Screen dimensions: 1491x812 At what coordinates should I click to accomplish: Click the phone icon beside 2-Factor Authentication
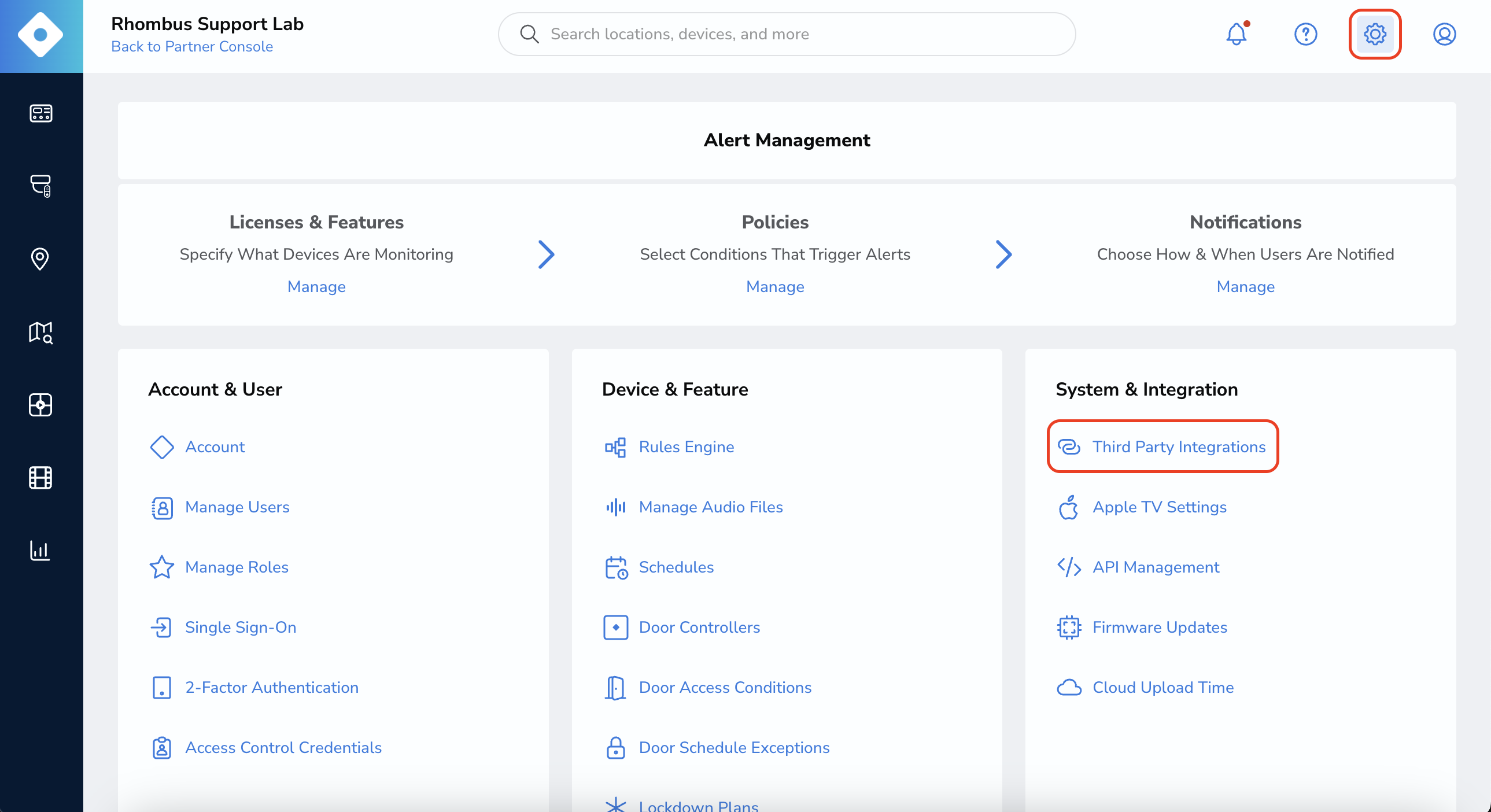pos(162,688)
